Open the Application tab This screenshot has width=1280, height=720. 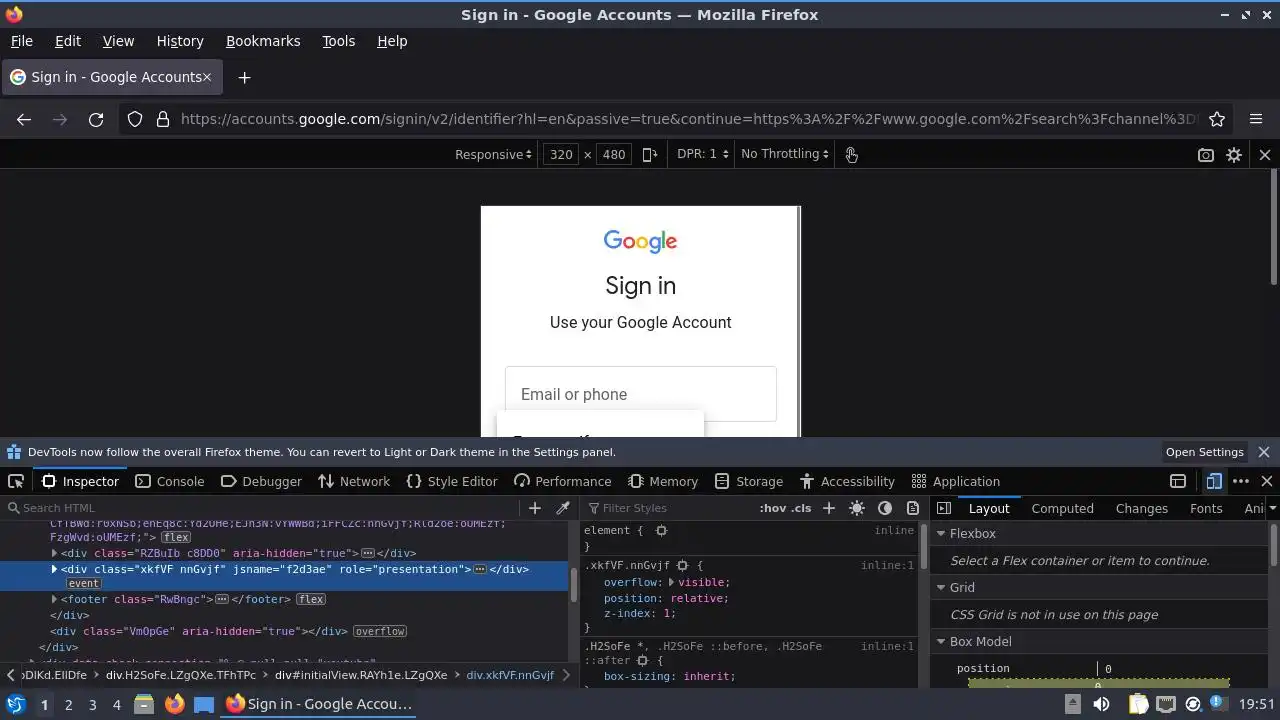(x=956, y=481)
